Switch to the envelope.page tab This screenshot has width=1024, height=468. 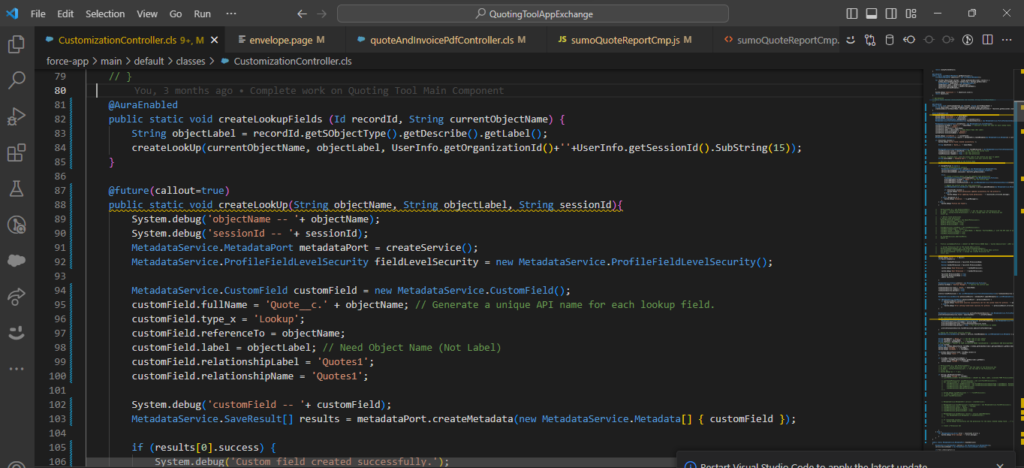point(282,40)
